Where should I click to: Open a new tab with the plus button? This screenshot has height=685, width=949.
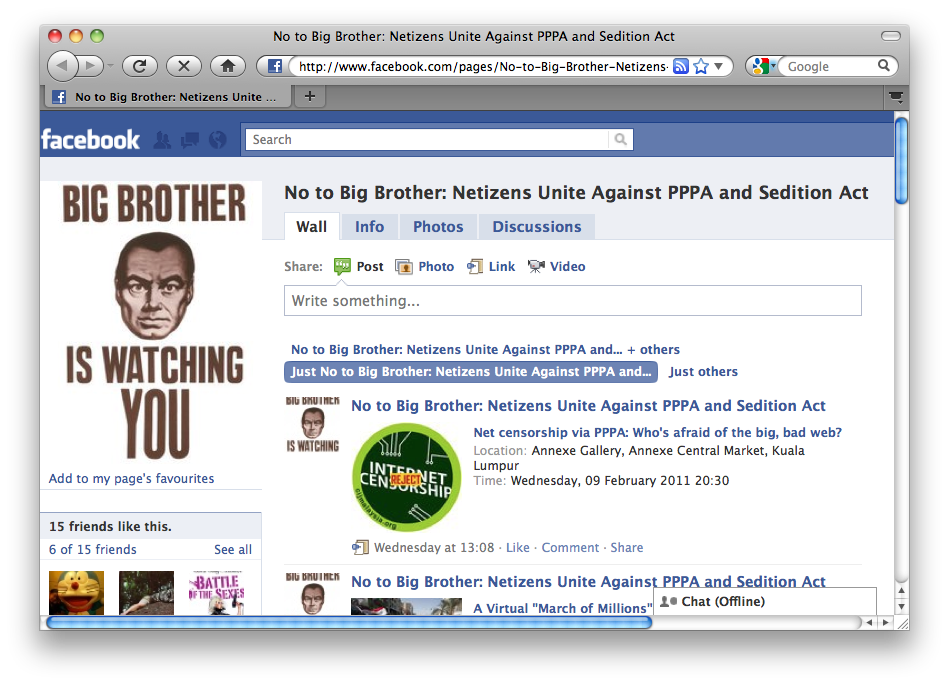[x=310, y=96]
